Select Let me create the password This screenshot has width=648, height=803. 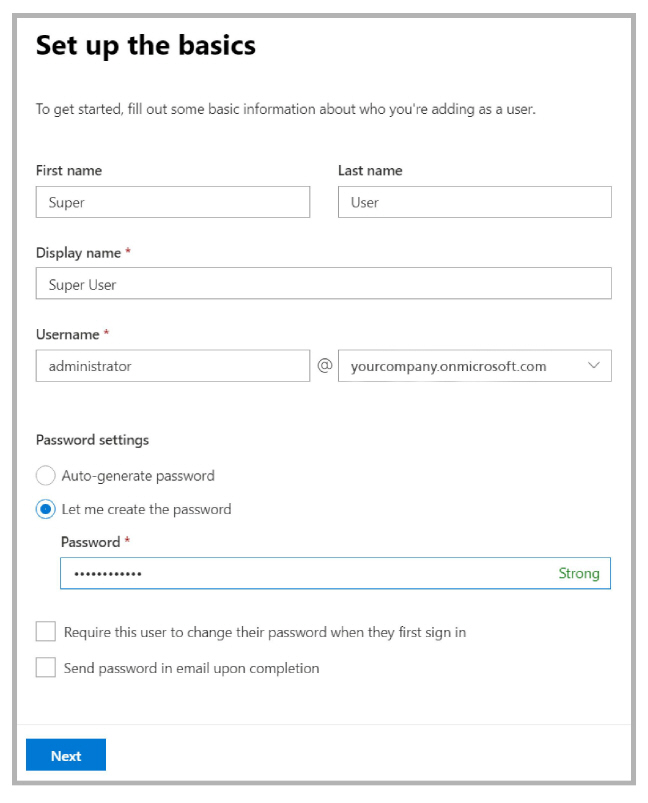46,509
